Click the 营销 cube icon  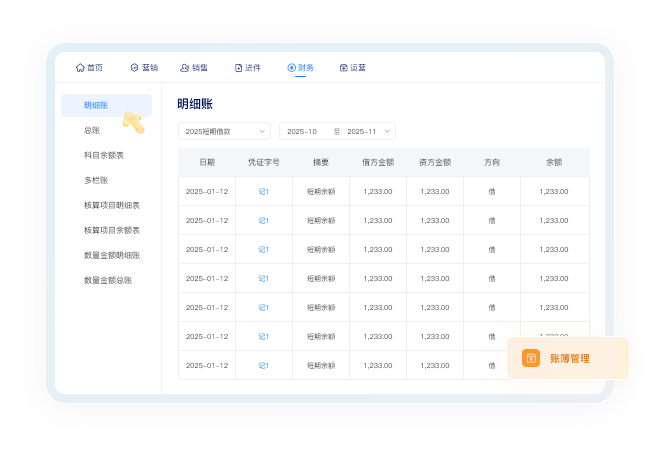click(x=134, y=68)
